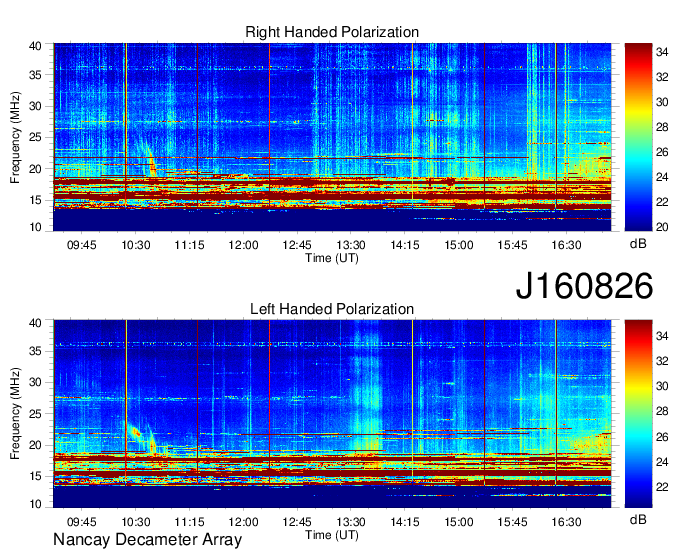The image size is (680, 552).
Task: Click "14:15" time tick on Left Handed plot
Action: pyautogui.click(x=405, y=522)
